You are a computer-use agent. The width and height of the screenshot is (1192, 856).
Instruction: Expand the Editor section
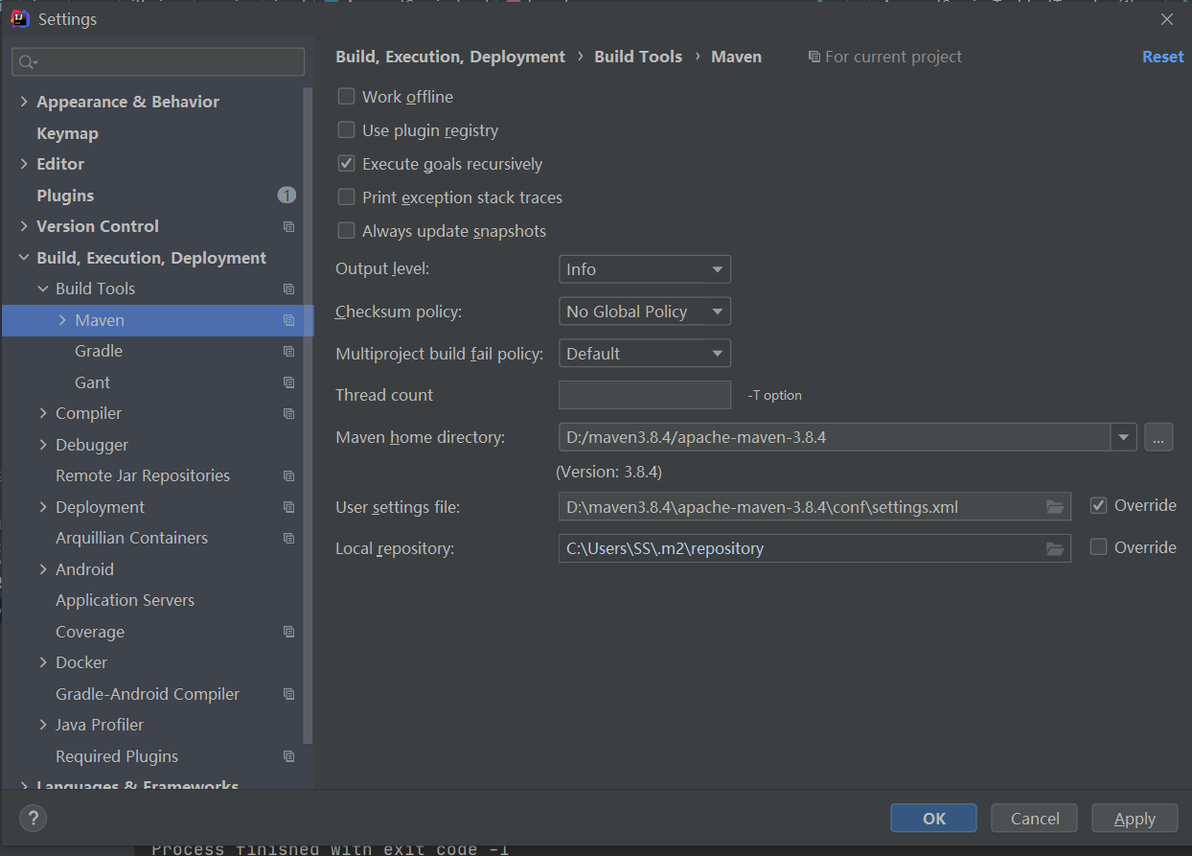24,163
